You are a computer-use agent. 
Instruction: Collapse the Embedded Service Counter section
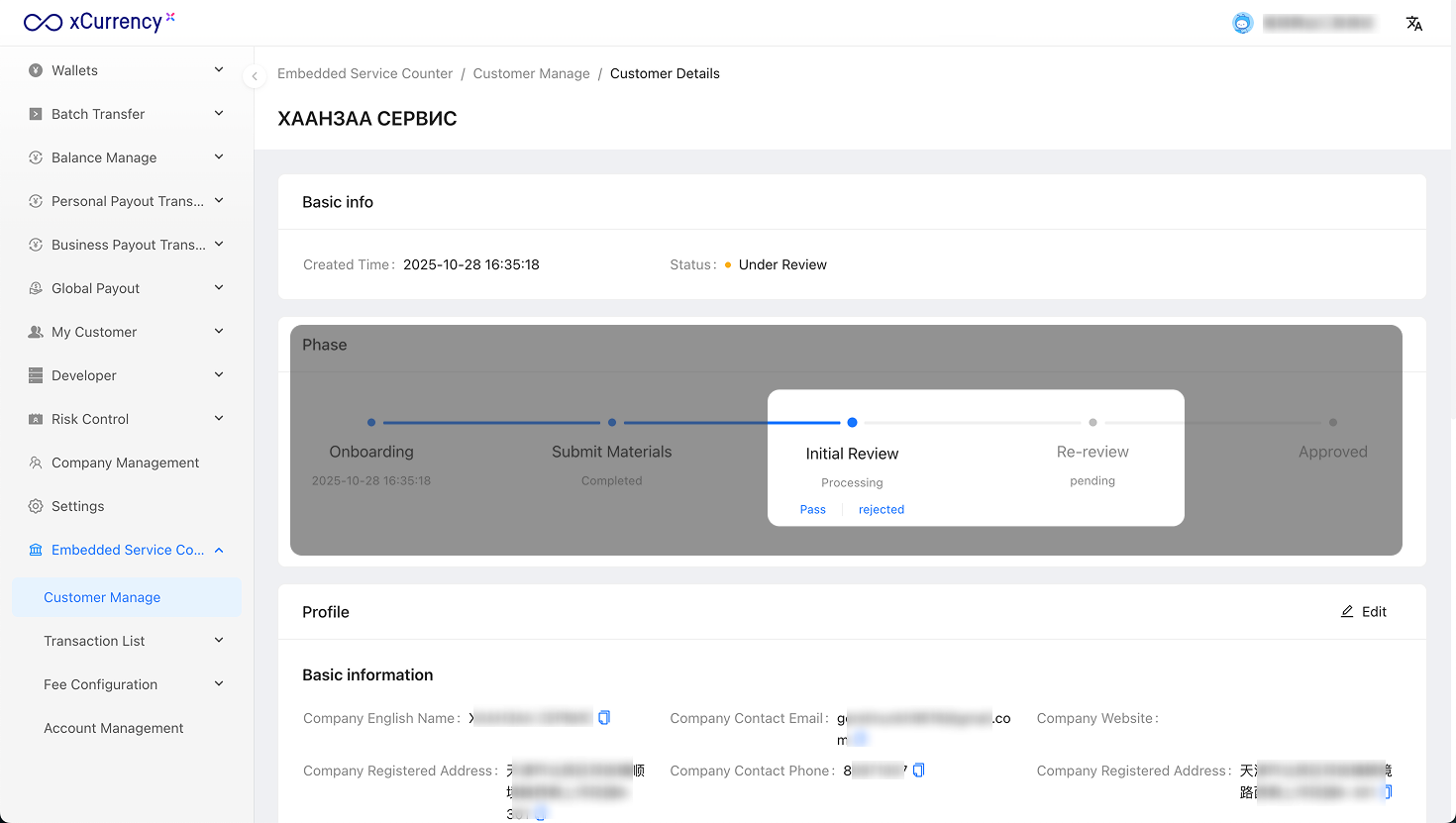pos(219,550)
